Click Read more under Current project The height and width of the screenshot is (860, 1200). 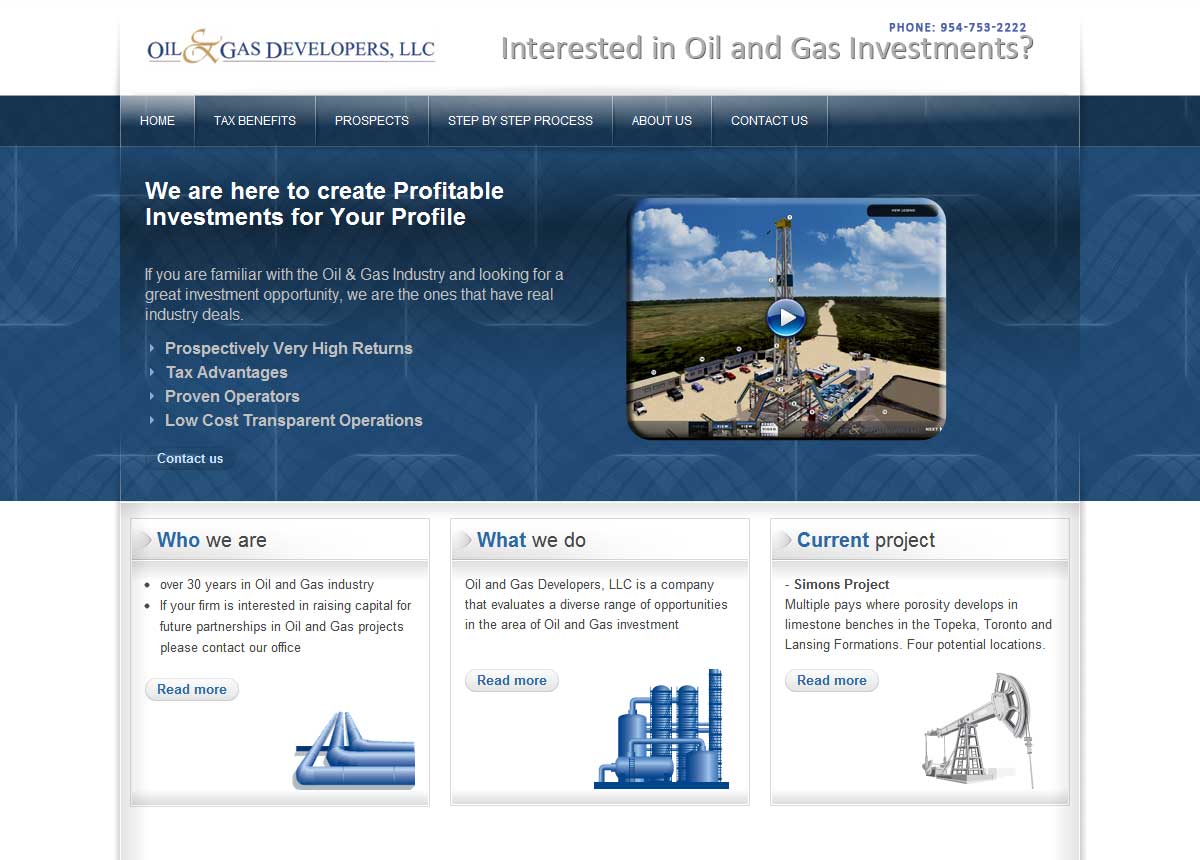832,680
